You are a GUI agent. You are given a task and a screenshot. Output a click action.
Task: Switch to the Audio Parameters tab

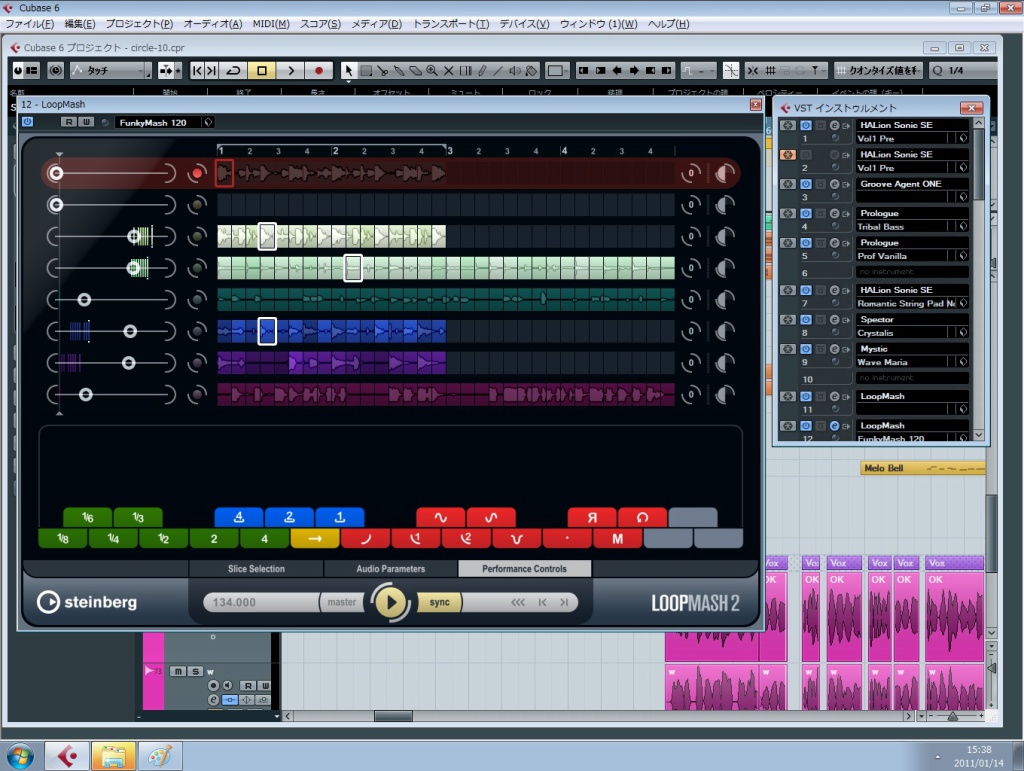pos(391,569)
